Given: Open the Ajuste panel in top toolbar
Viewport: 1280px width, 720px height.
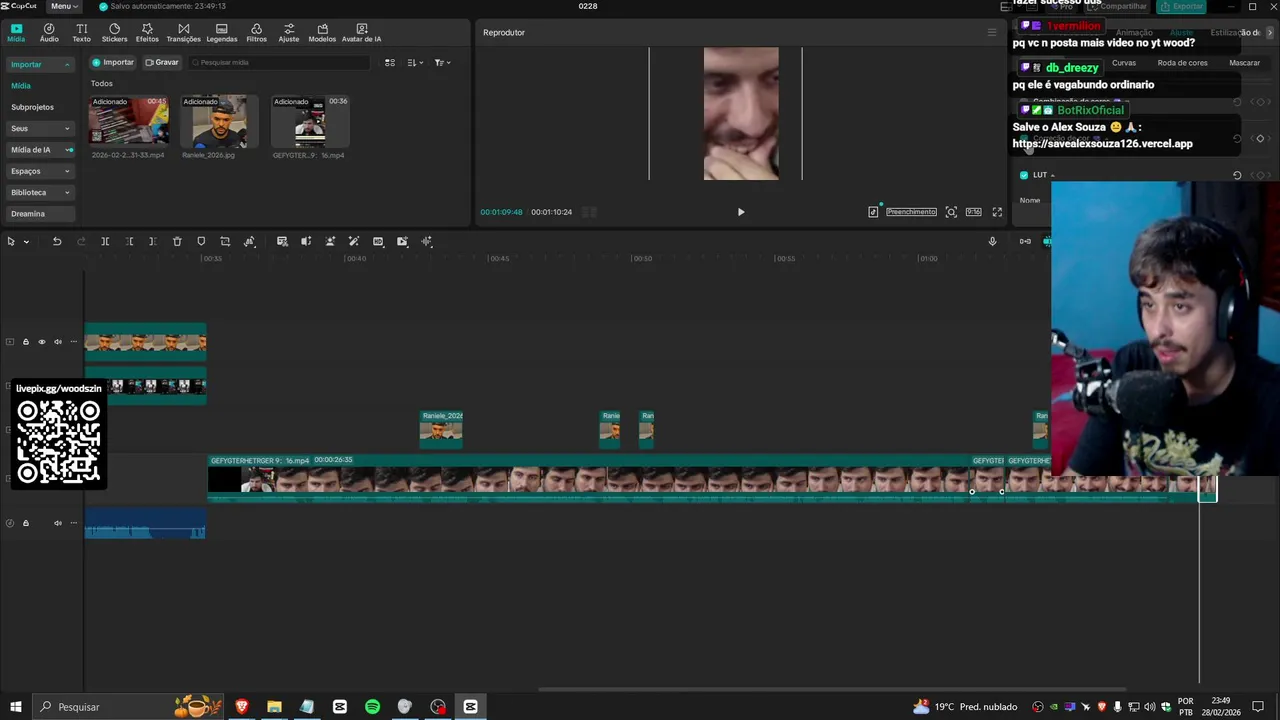Looking at the screenshot, I should point(289,33).
